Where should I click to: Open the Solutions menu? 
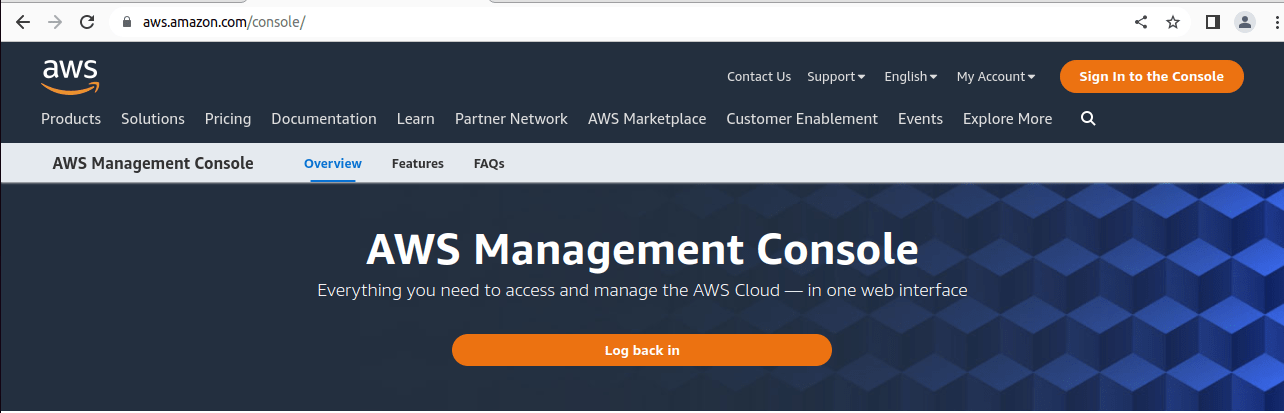153,118
